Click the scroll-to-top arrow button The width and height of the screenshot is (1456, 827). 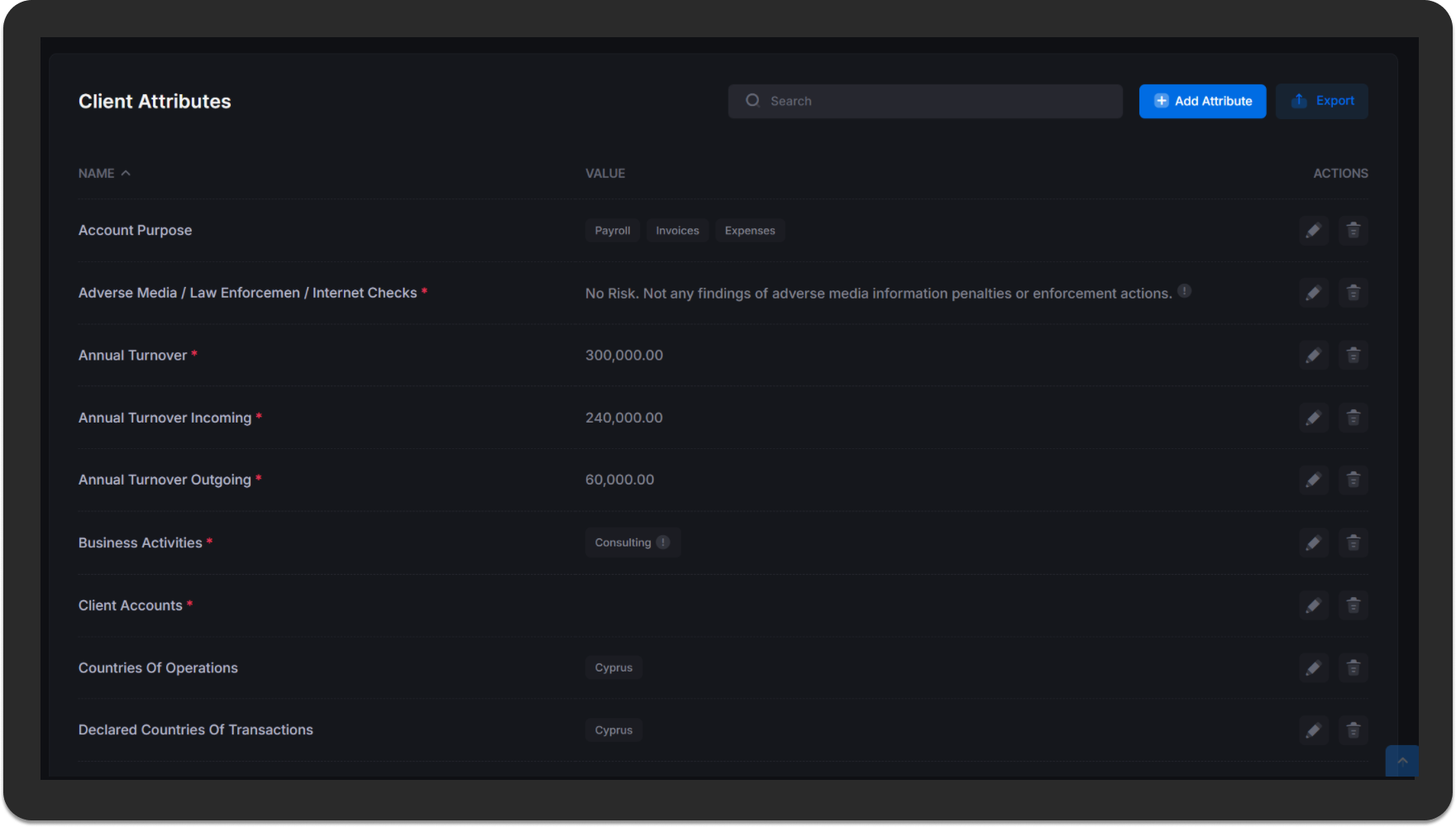1401,761
